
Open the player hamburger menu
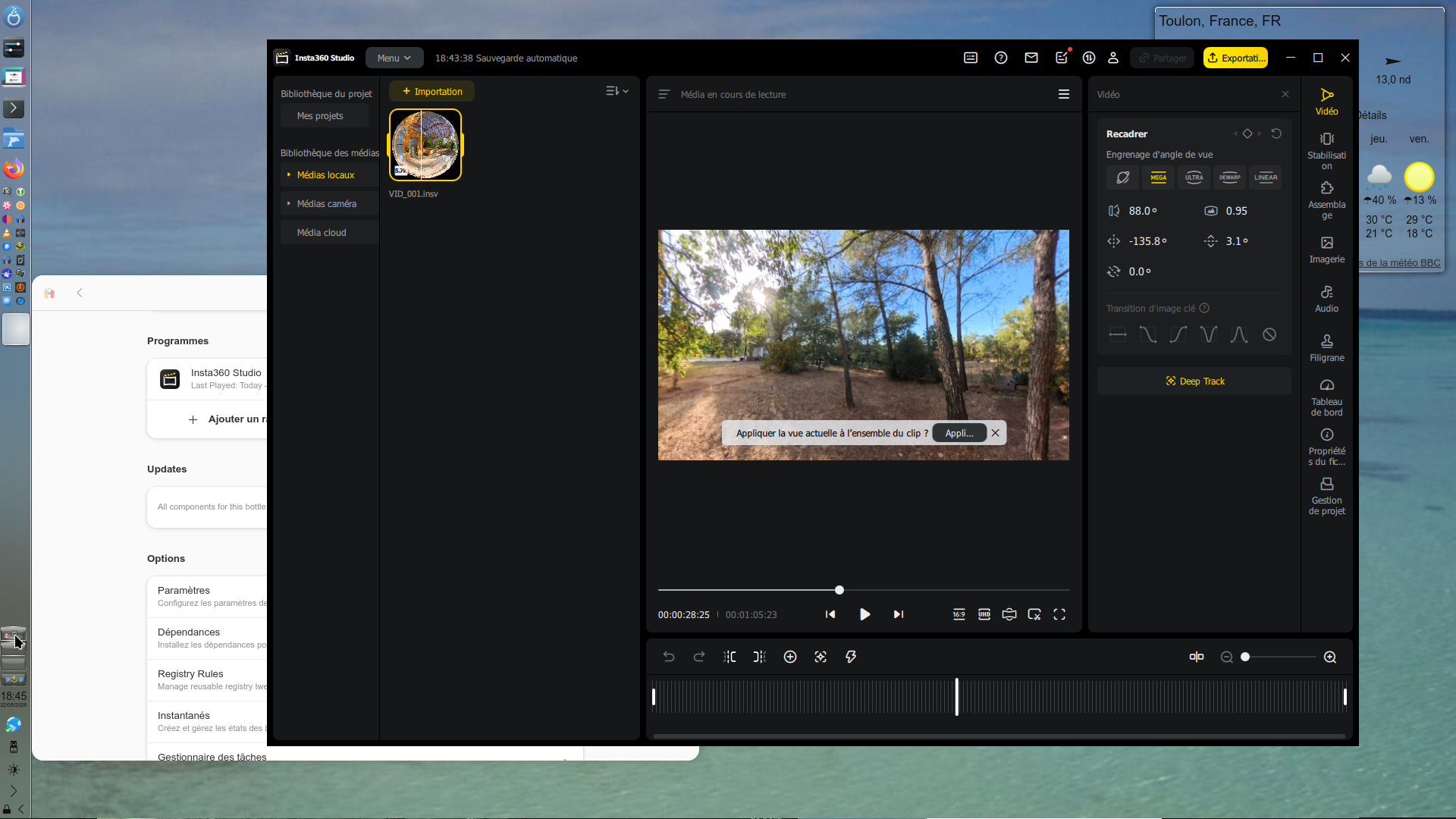(x=1064, y=94)
